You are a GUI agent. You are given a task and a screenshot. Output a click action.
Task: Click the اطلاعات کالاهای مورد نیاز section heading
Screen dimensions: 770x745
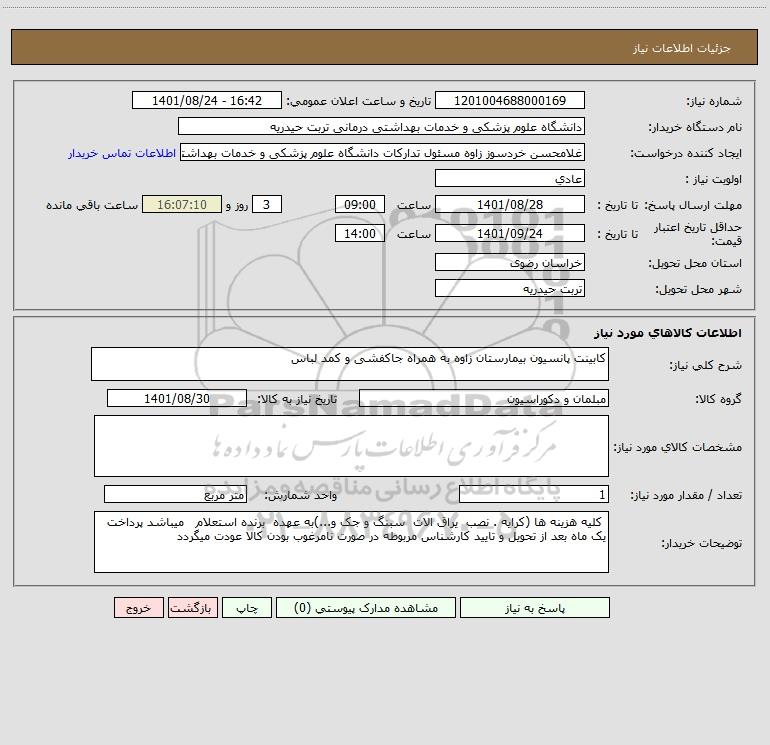[x=667, y=333]
